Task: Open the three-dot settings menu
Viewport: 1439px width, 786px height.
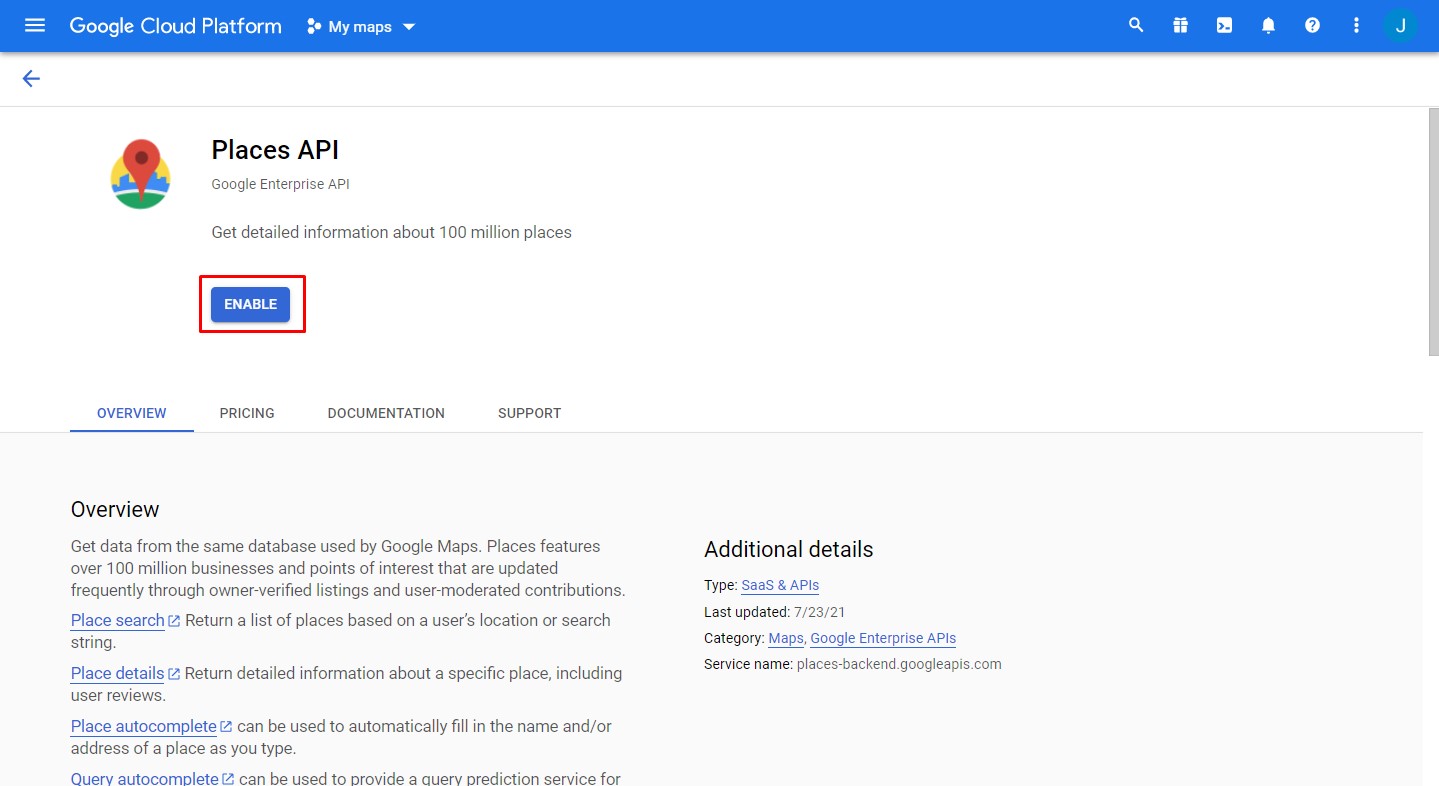Action: pyautogui.click(x=1356, y=26)
